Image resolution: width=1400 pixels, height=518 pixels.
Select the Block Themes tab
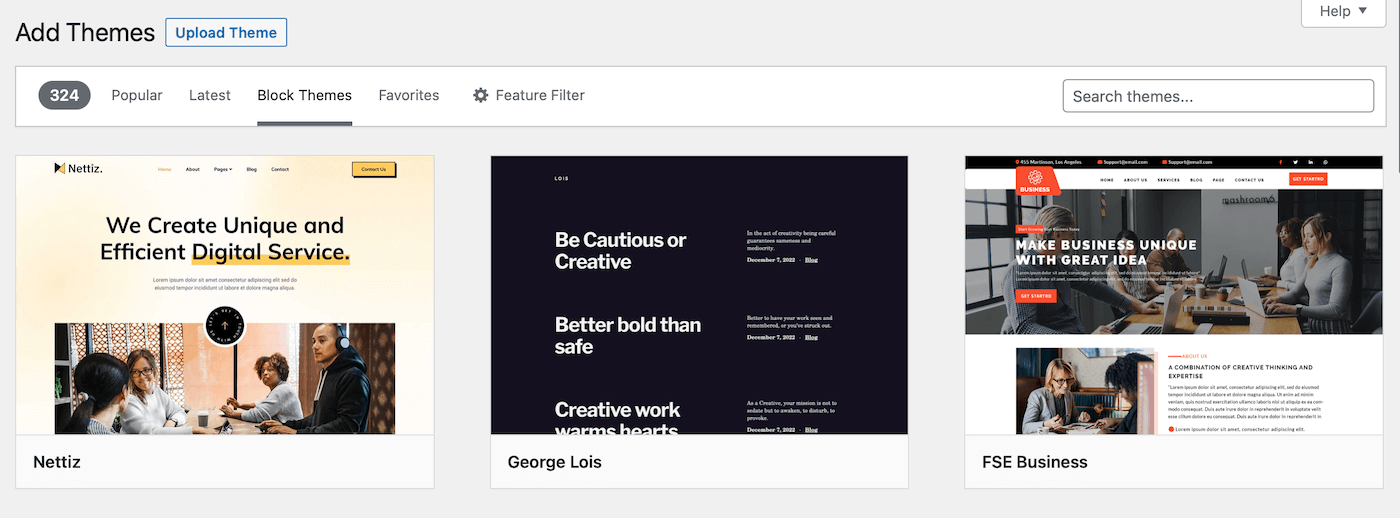click(304, 96)
